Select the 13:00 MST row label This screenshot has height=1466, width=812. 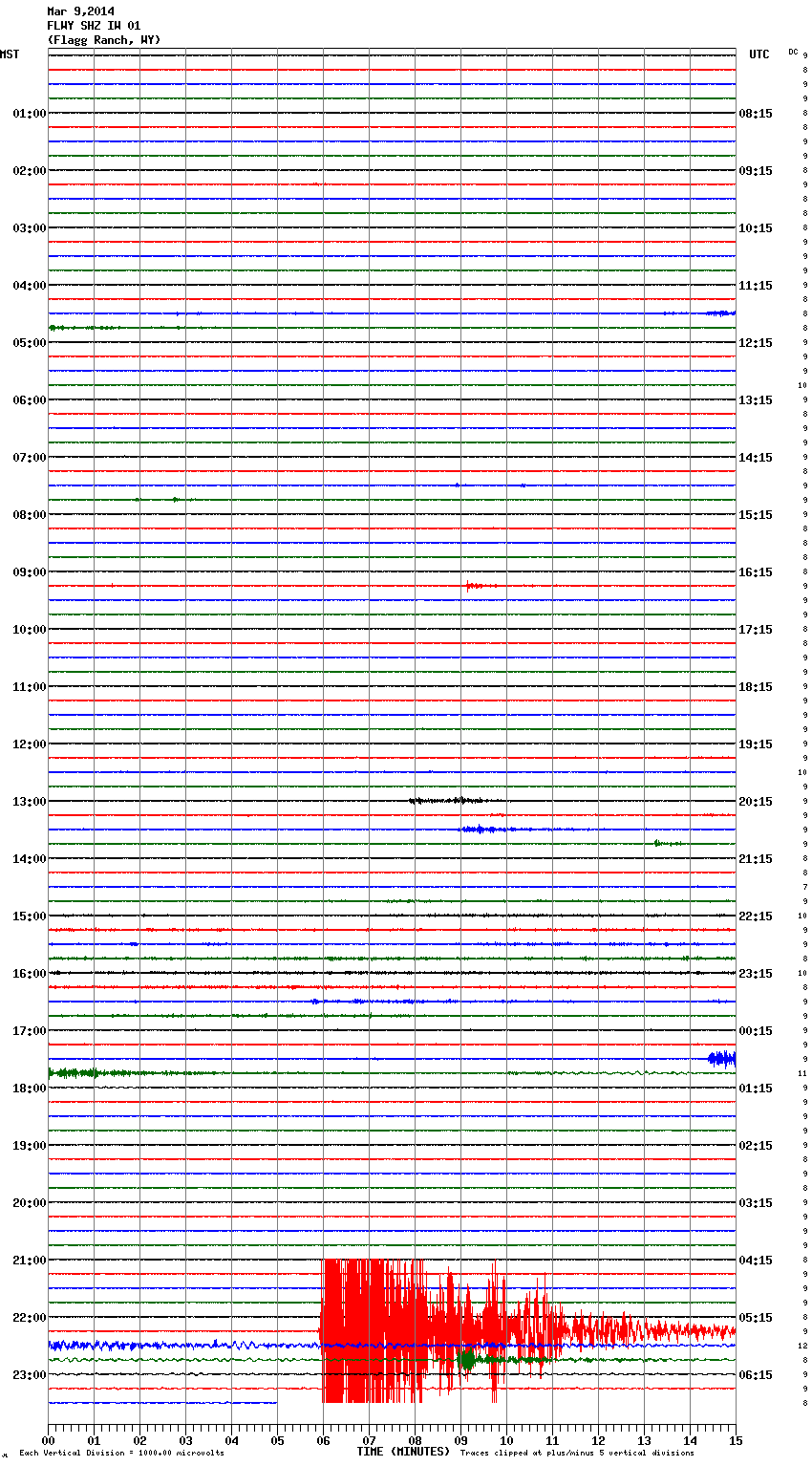tap(29, 802)
